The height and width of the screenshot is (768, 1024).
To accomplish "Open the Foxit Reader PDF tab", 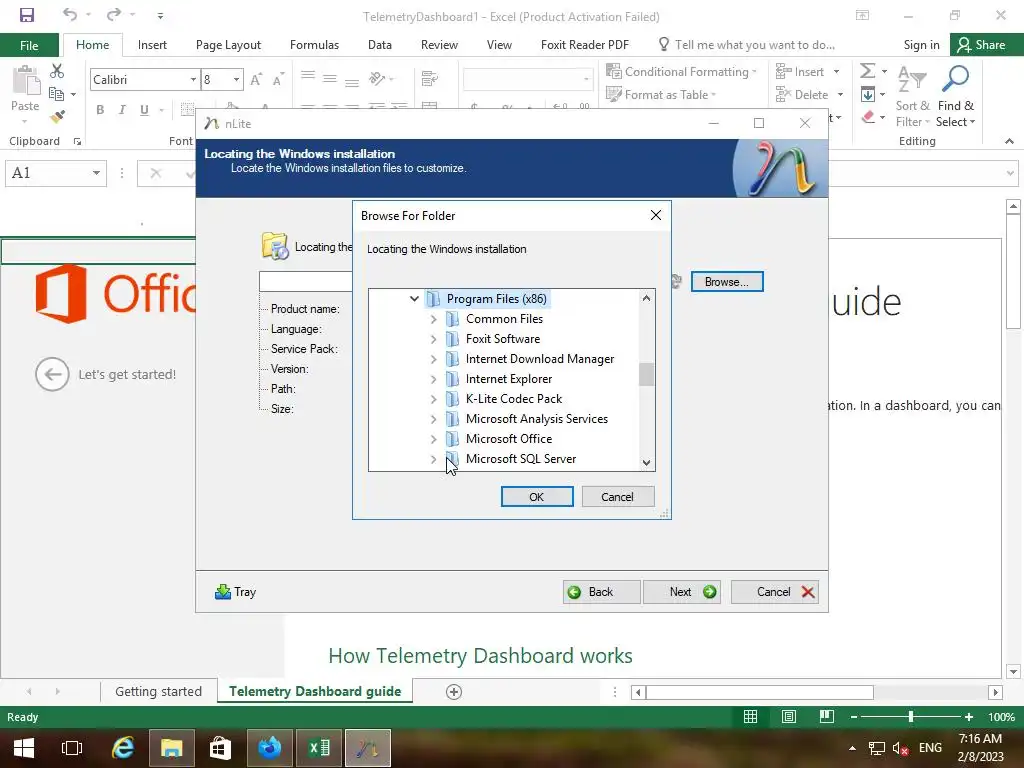I will point(584,45).
